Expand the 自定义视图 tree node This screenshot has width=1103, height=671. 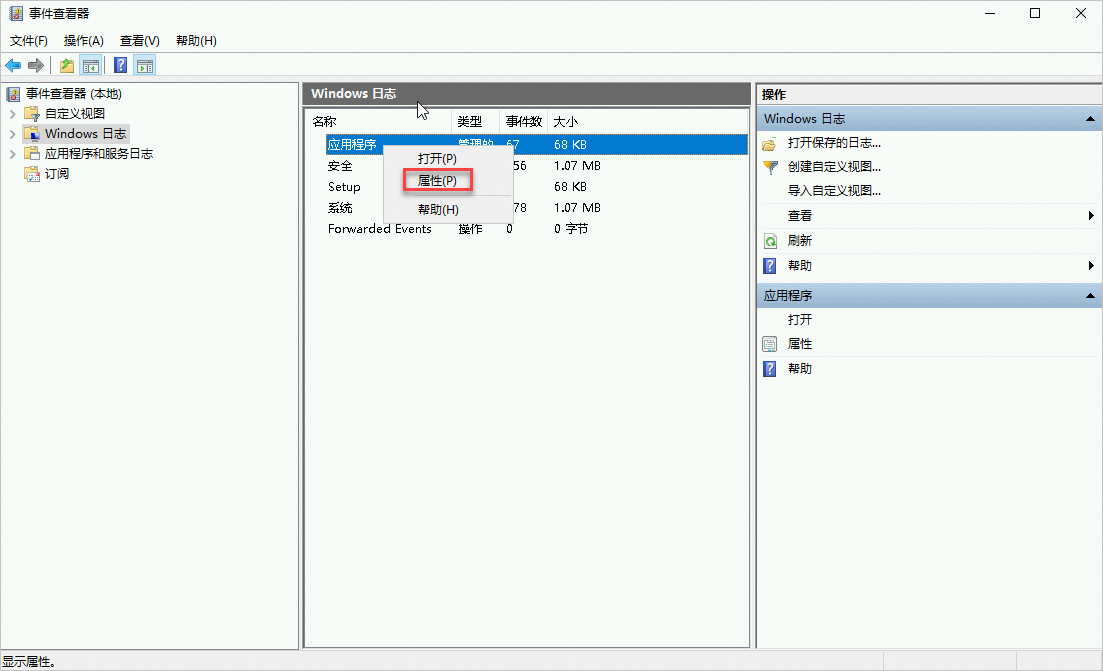(x=12, y=114)
